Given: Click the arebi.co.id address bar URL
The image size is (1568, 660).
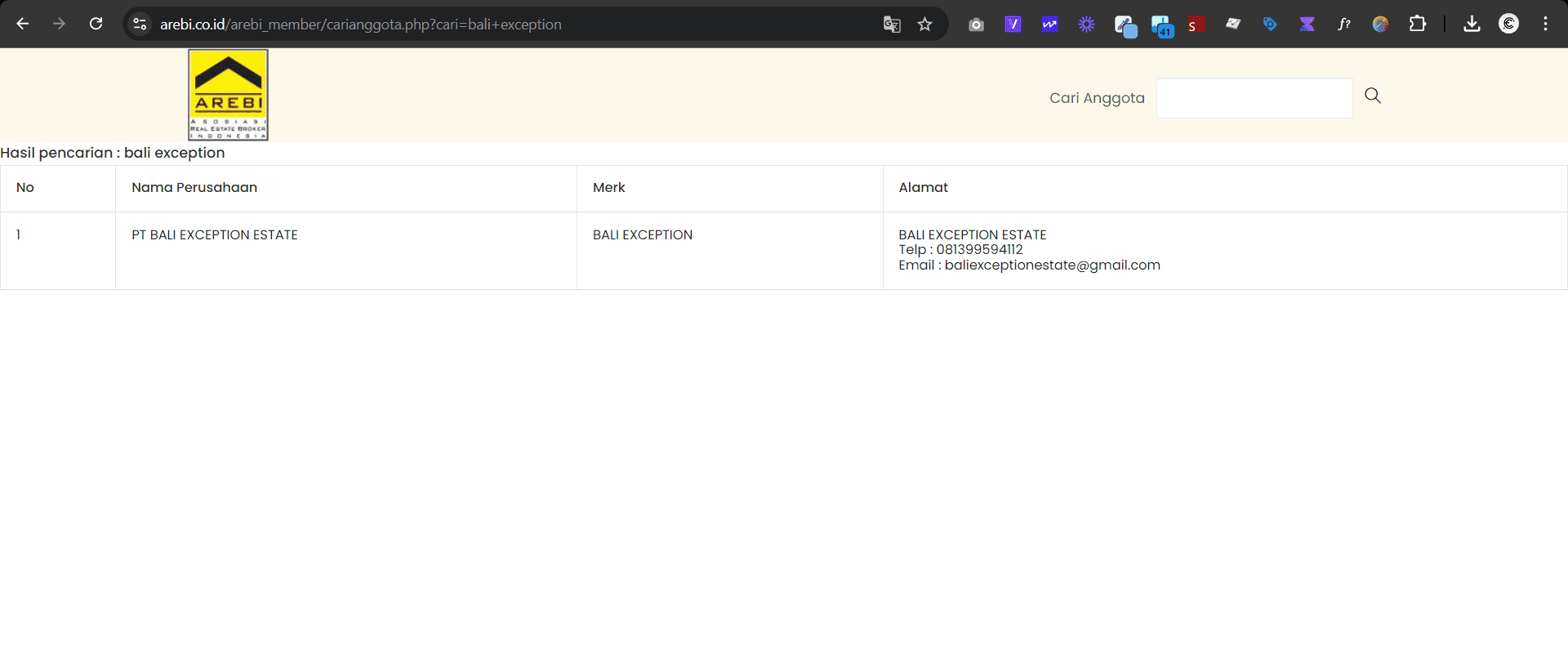Looking at the screenshot, I should [x=360, y=25].
